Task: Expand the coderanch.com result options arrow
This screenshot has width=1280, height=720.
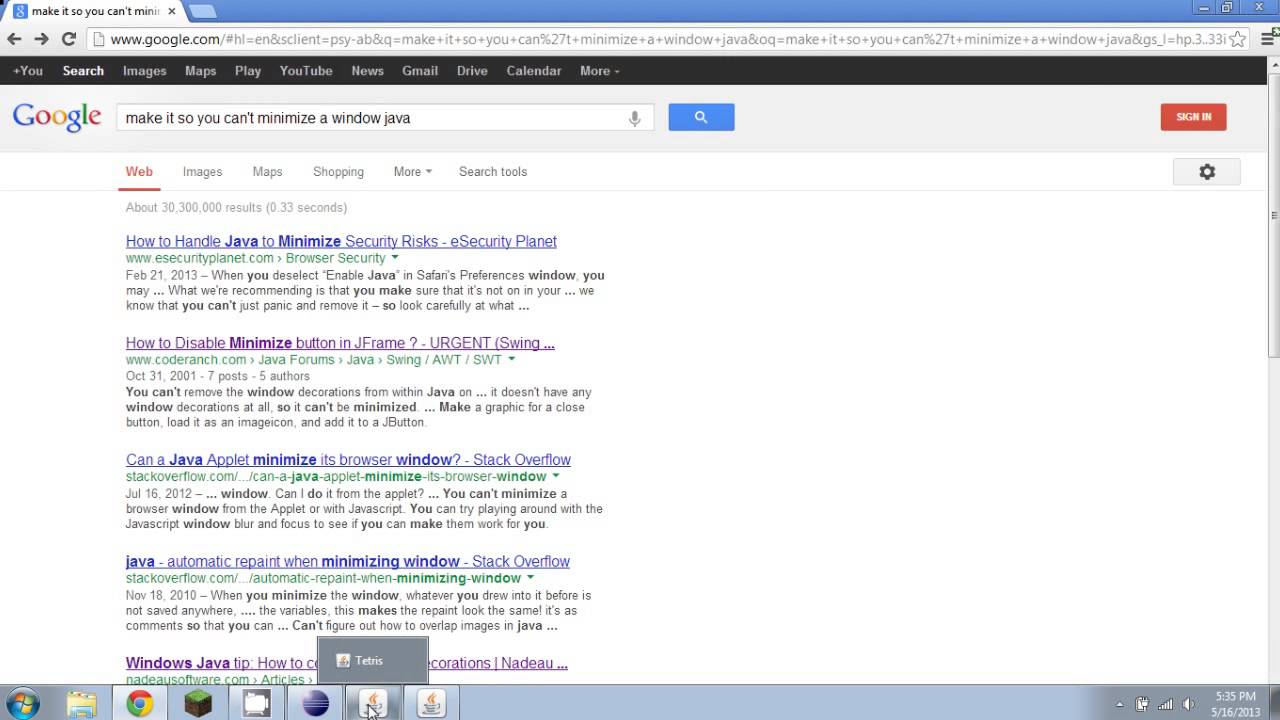Action: coord(511,360)
